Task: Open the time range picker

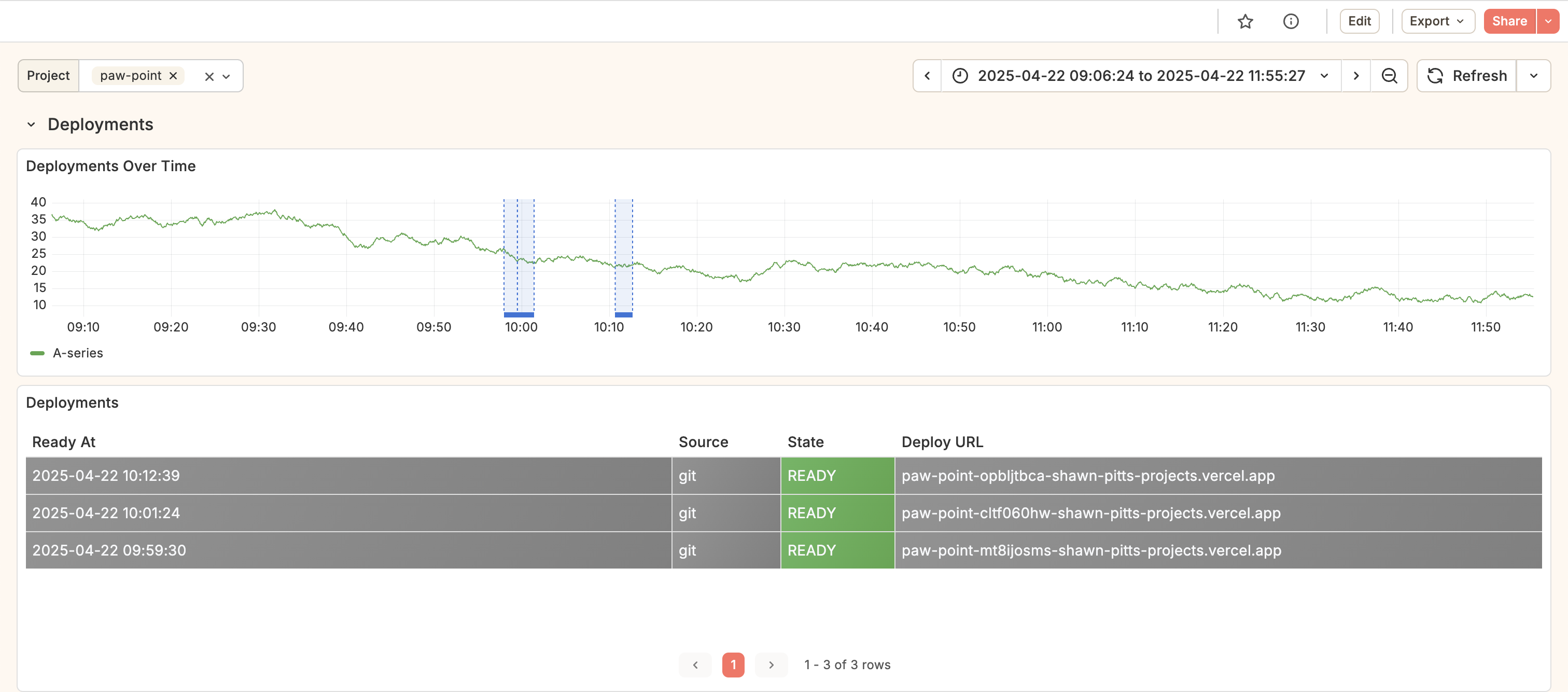Action: tap(1141, 76)
